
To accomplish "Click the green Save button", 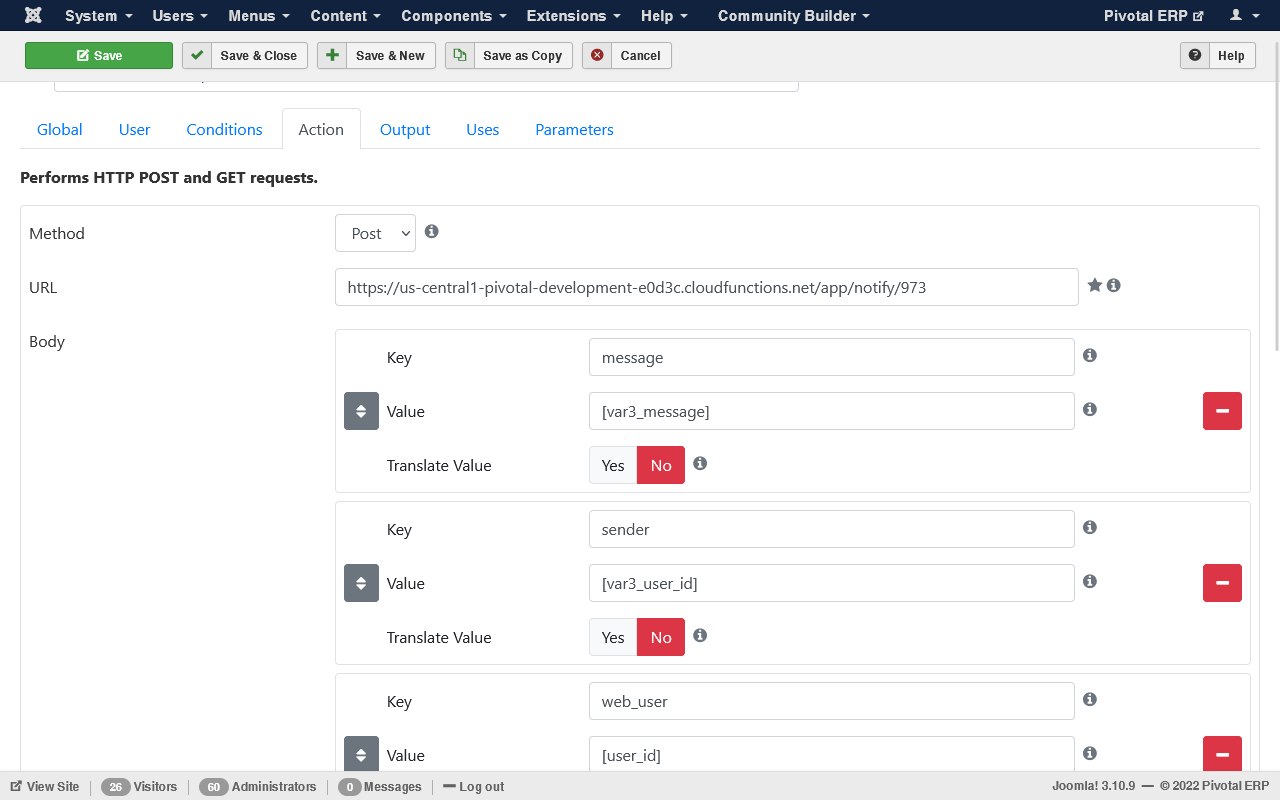I will [99, 55].
